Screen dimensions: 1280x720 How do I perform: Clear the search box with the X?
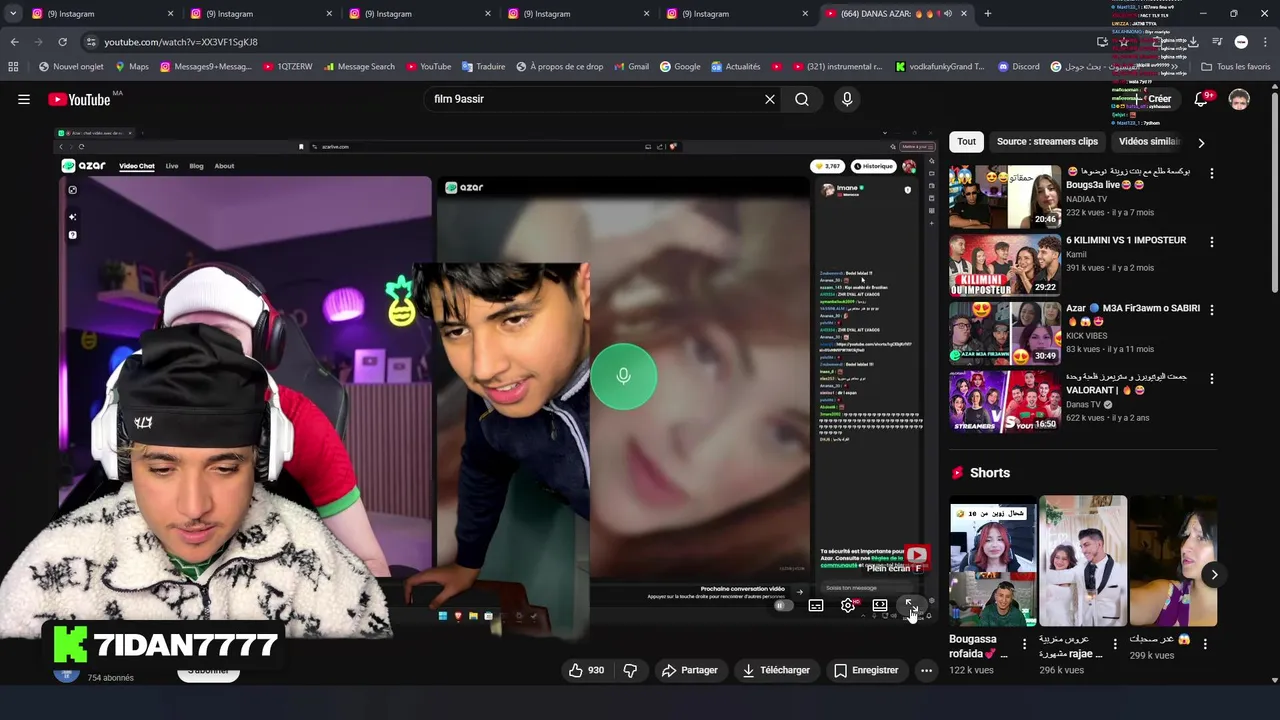(770, 99)
